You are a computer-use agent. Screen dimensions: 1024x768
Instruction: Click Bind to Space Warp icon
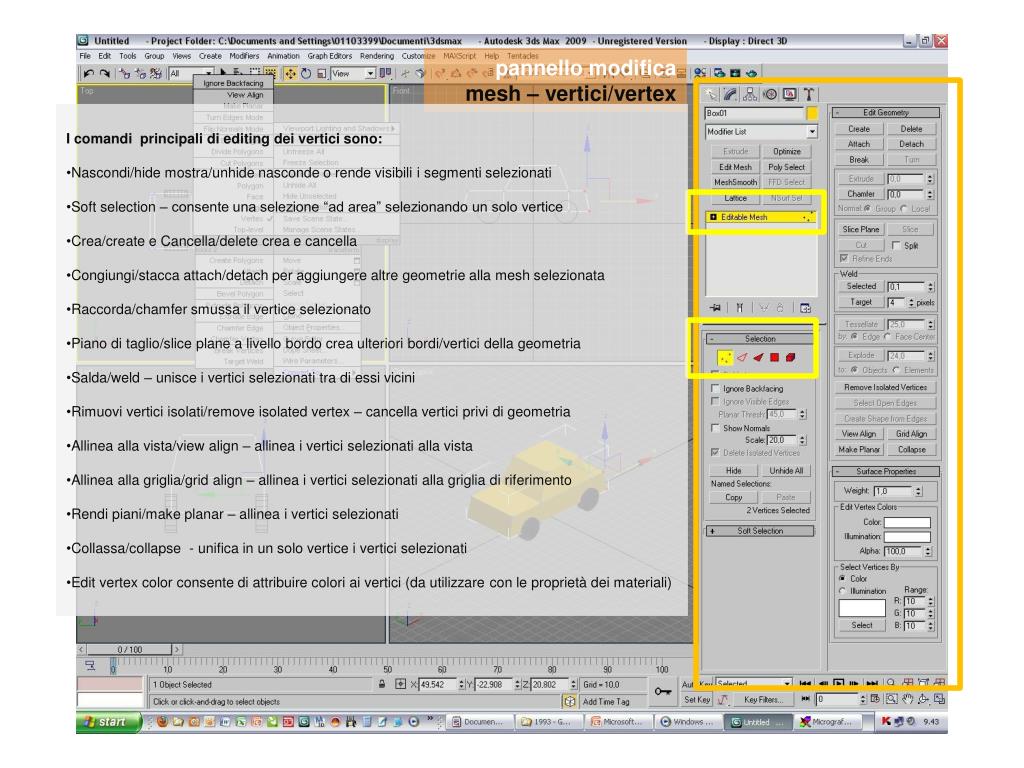point(155,74)
